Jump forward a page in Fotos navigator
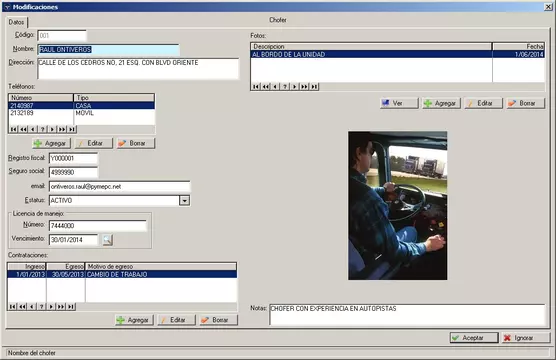Viewport: 556px width, 360px height. pyautogui.click(x=304, y=87)
